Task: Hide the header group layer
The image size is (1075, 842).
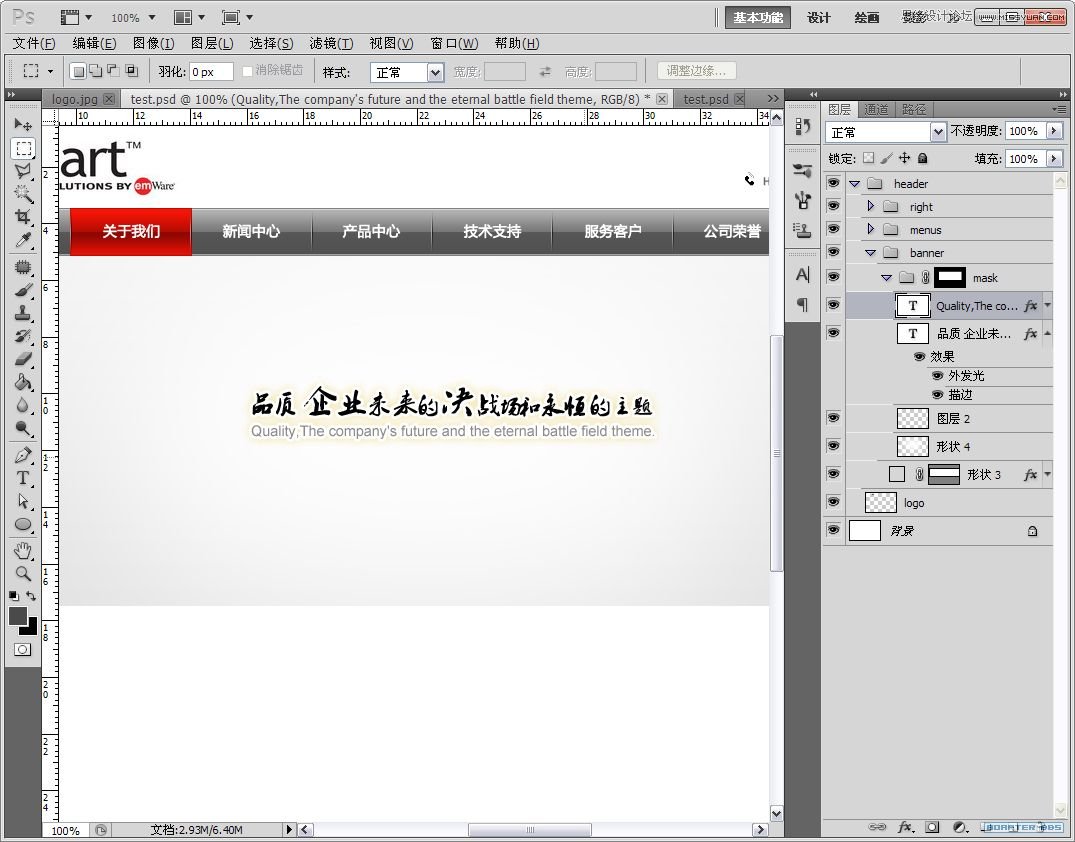Action: (833, 183)
